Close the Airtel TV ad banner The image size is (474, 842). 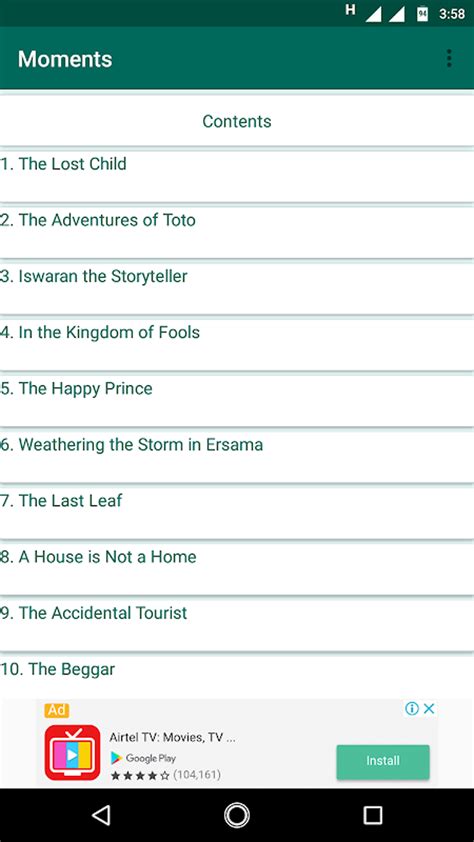(429, 709)
